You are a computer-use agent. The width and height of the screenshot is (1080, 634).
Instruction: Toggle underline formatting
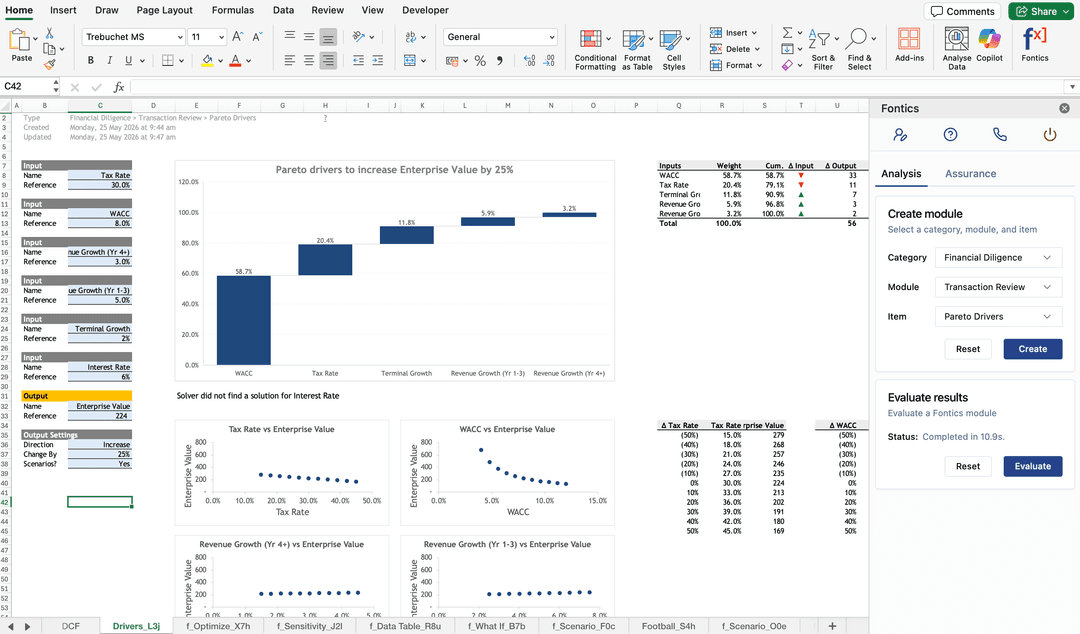click(x=128, y=61)
